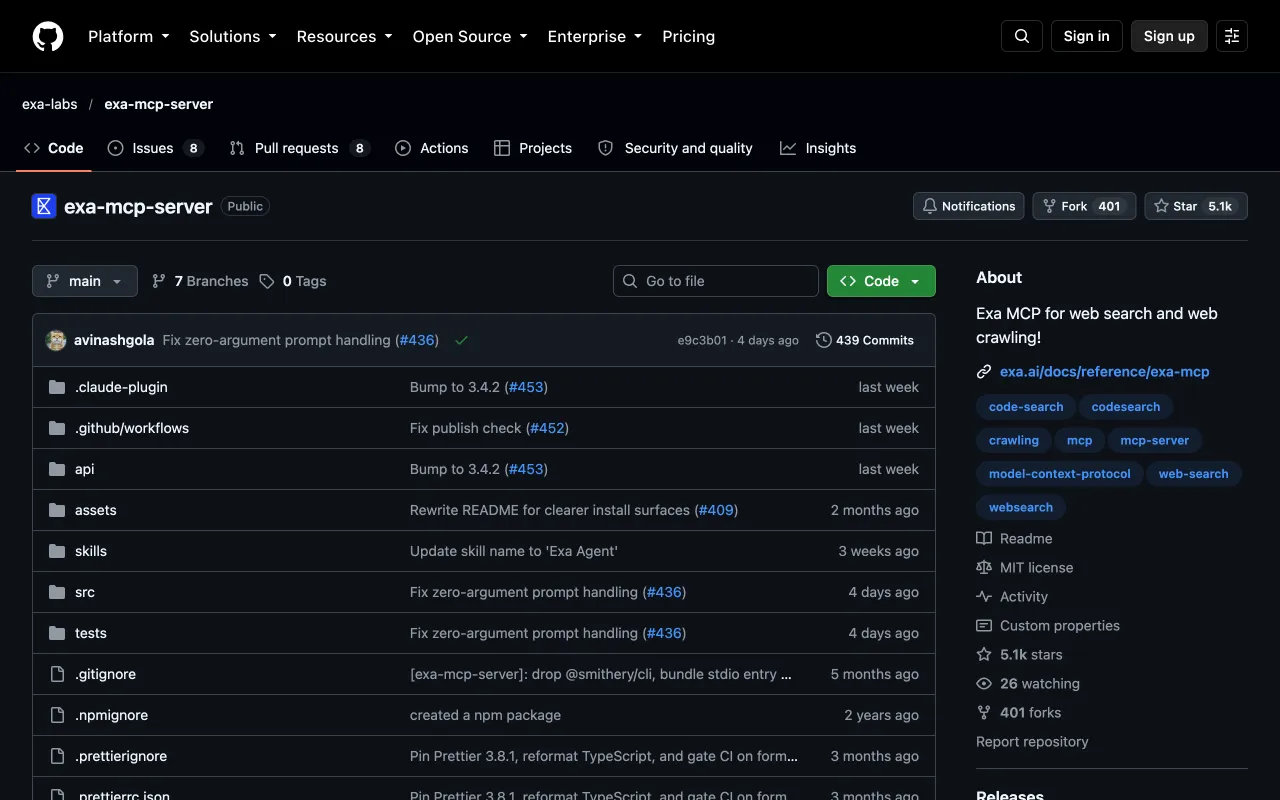The width and height of the screenshot is (1280, 800).
Task: Open the main branch selector dropdown
Action: (x=85, y=281)
